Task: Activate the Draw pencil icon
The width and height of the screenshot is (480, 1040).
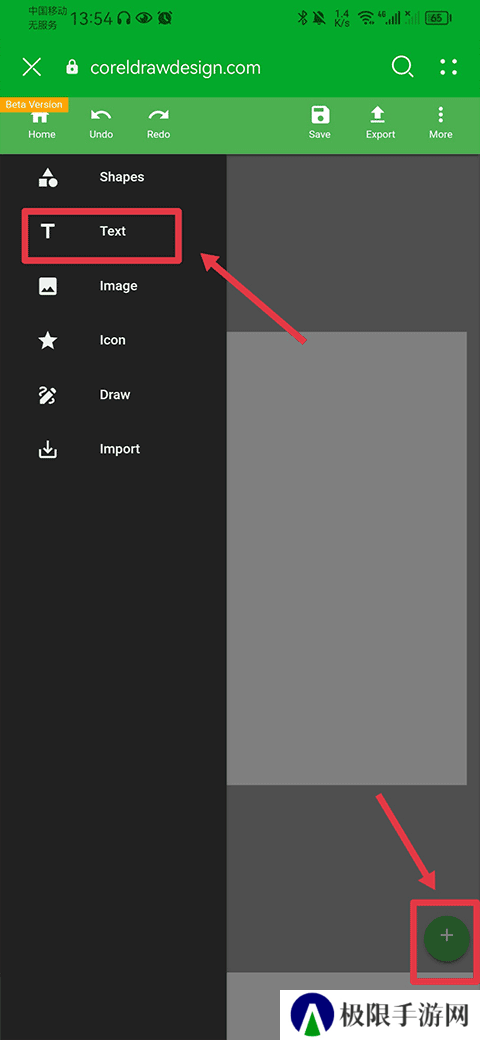Action: (x=48, y=395)
